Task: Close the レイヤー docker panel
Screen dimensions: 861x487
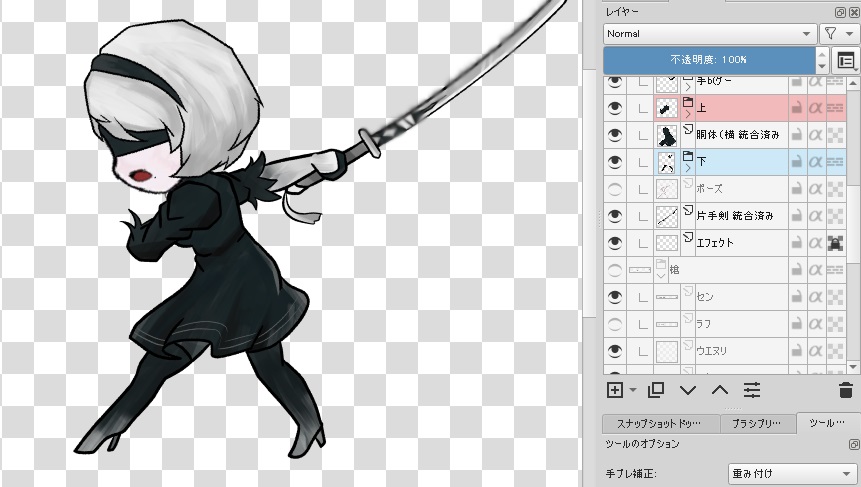Action: tap(854, 12)
